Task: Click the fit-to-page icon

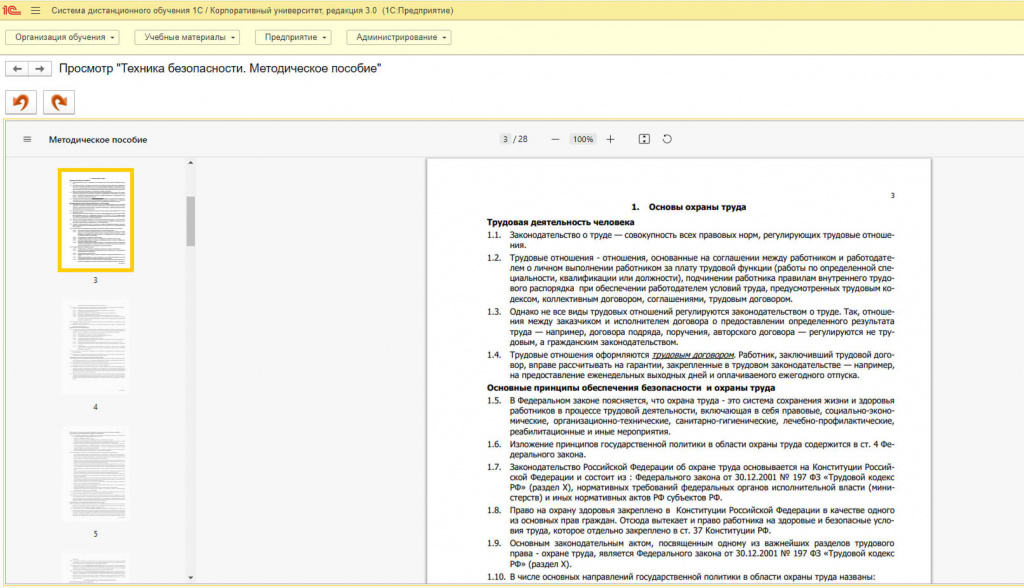Action: coord(645,139)
